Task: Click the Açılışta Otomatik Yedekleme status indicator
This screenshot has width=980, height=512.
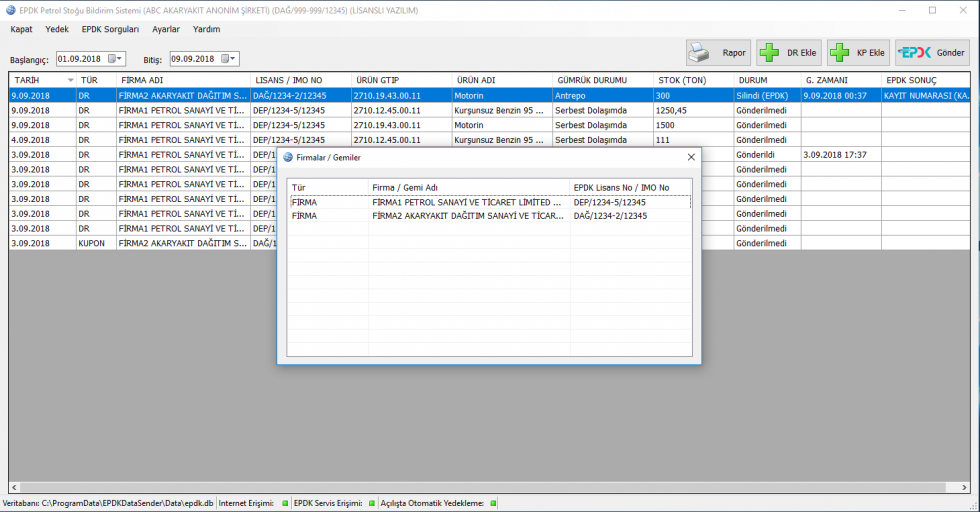Action: pos(493,503)
